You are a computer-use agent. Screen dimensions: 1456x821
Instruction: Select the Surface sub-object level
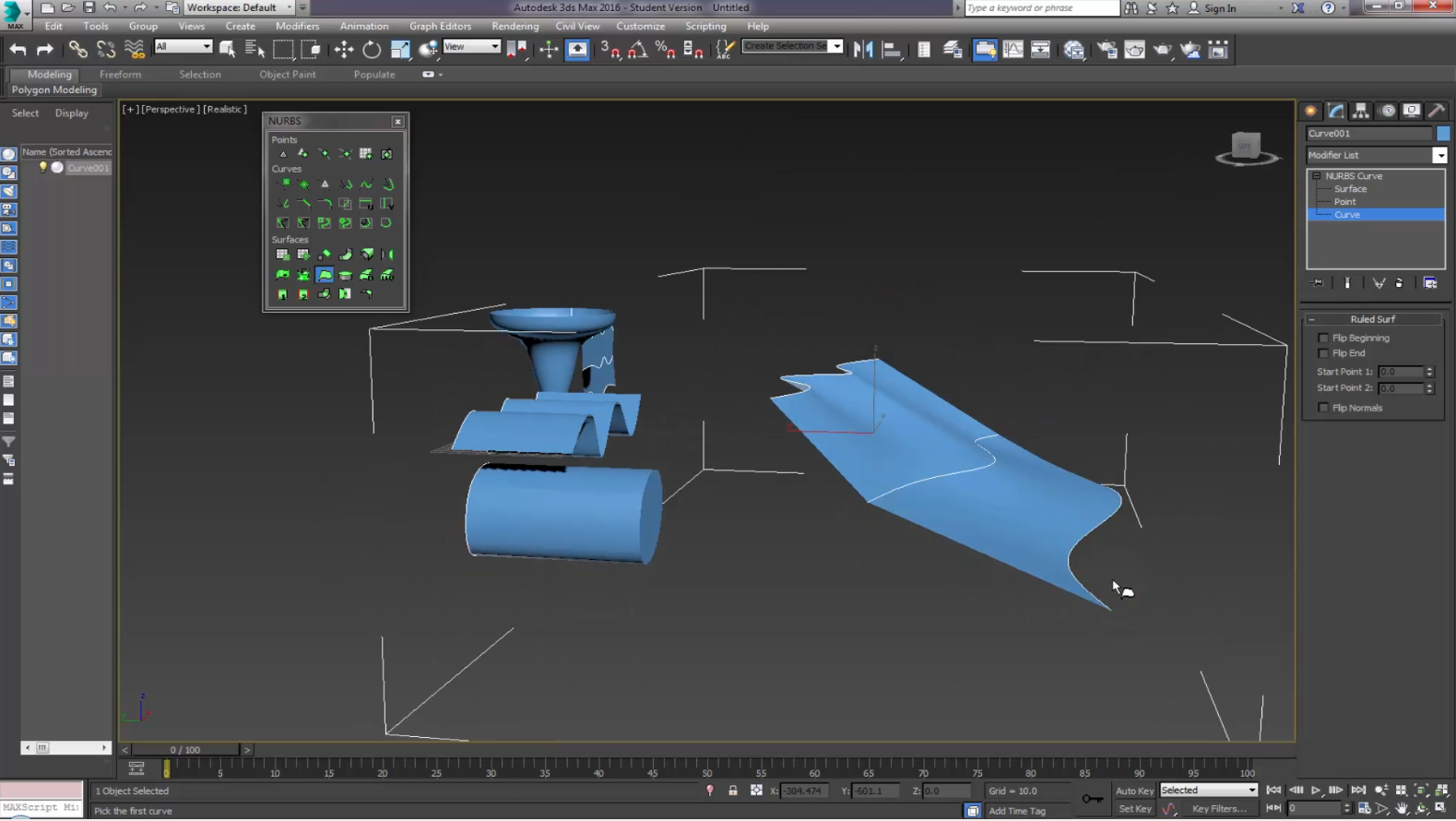[x=1350, y=189]
